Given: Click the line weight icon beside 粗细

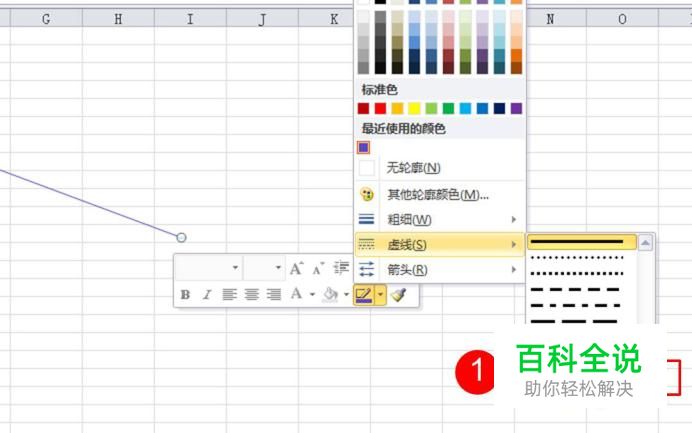Looking at the screenshot, I should click(367, 219).
